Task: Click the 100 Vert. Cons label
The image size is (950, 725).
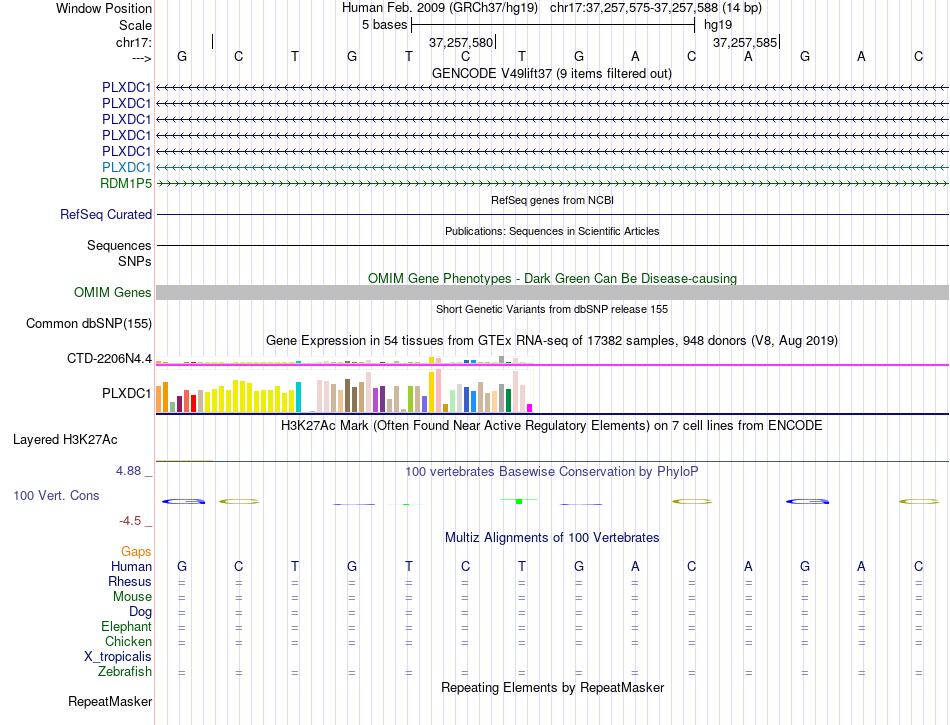Action: tap(56, 495)
